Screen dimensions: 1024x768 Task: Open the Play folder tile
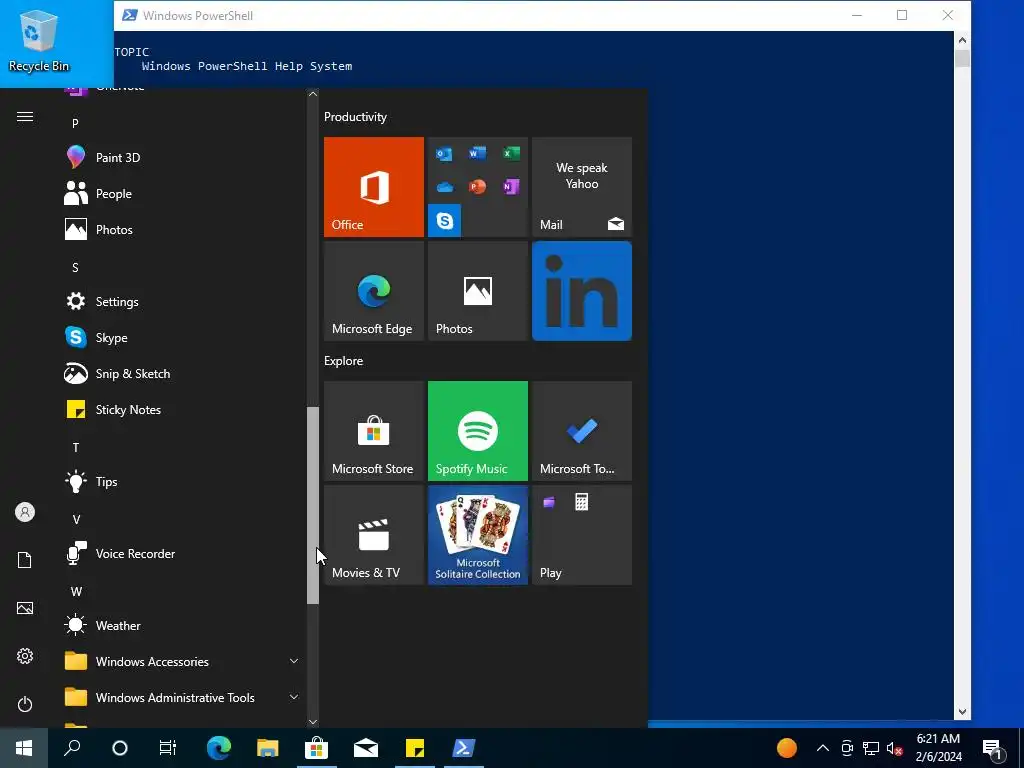pyautogui.click(x=582, y=535)
